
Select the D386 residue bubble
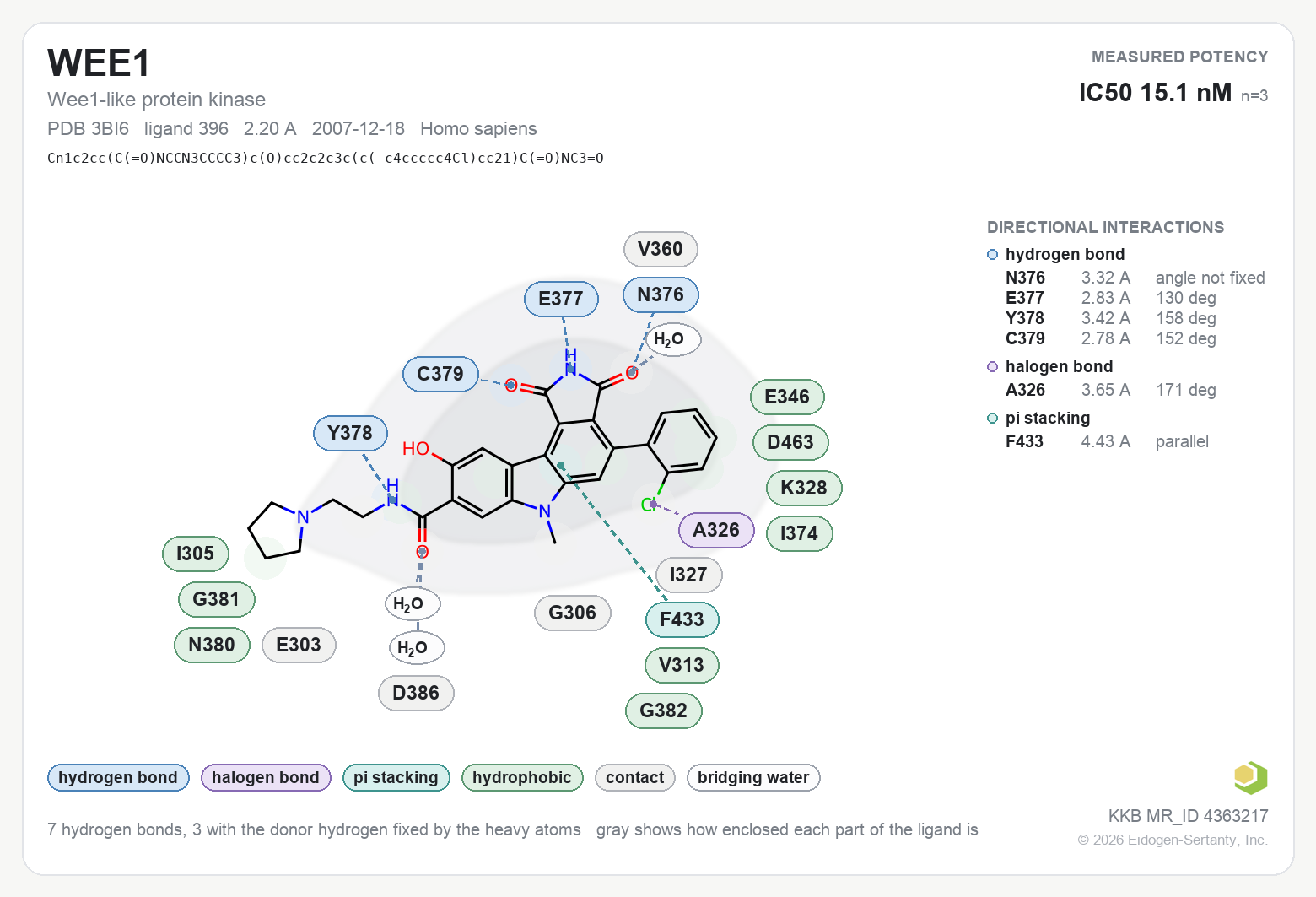416,693
